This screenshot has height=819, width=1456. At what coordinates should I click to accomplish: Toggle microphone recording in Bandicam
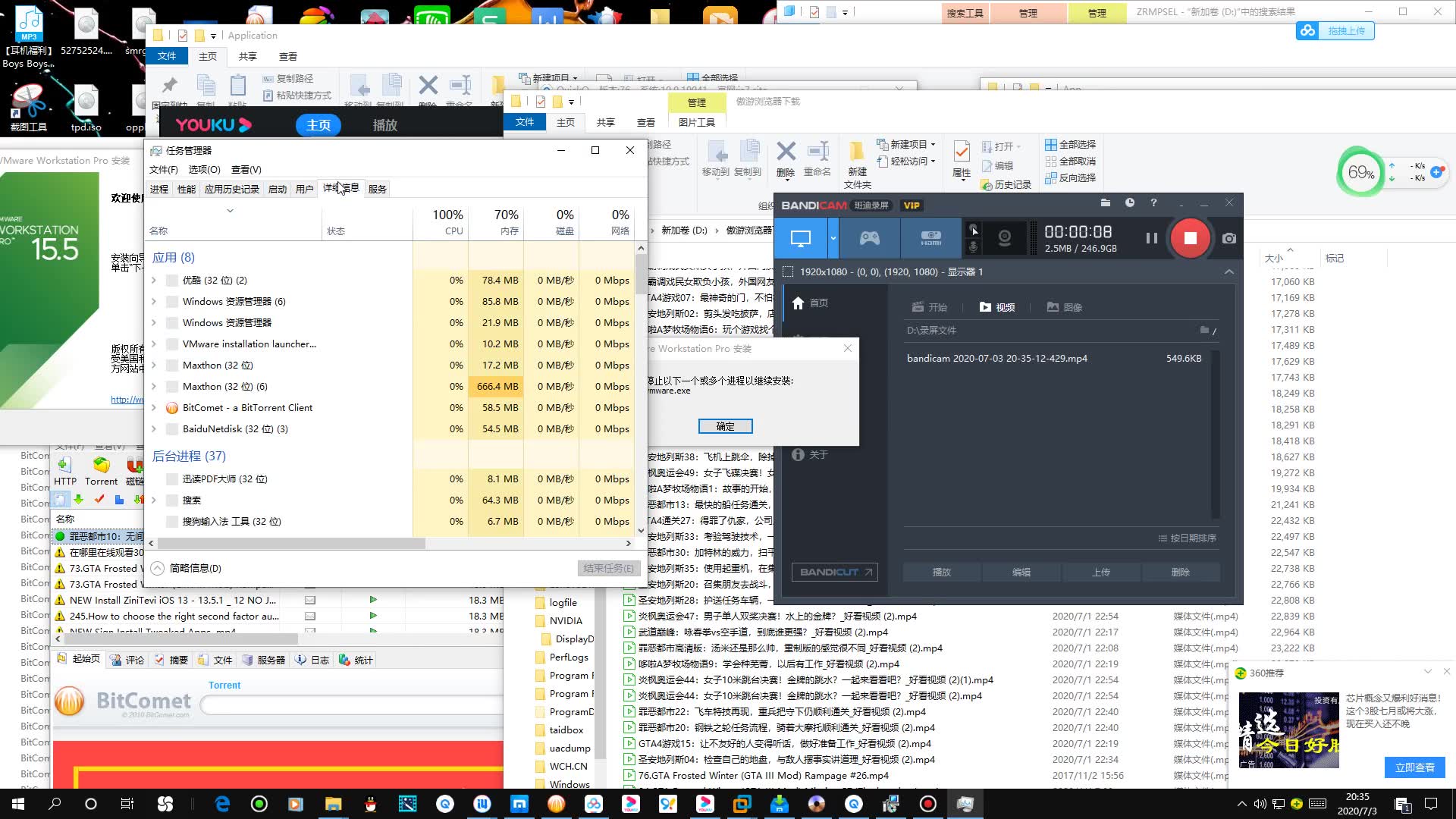coord(973,245)
